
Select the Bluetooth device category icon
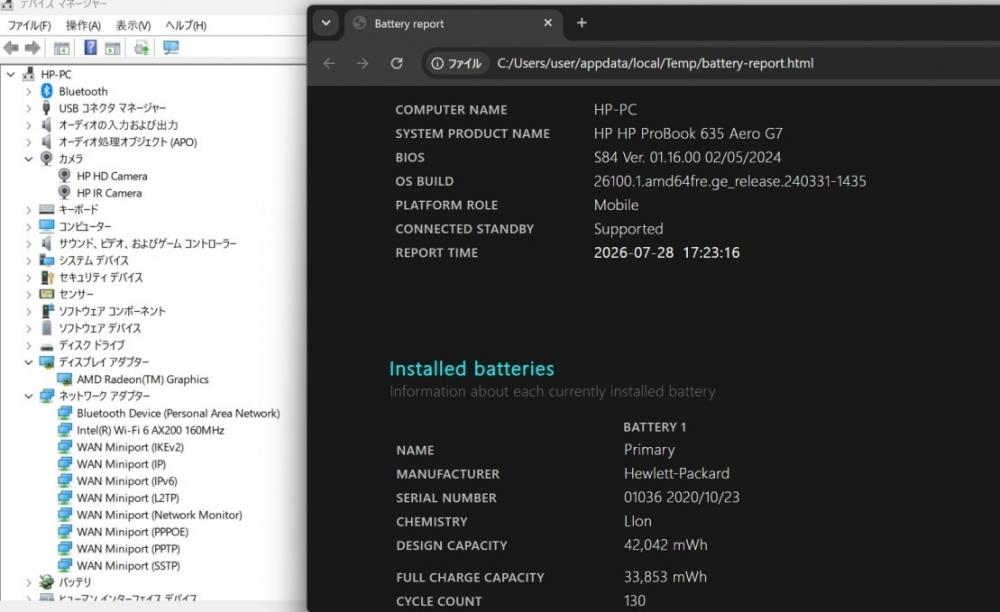[x=47, y=91]
